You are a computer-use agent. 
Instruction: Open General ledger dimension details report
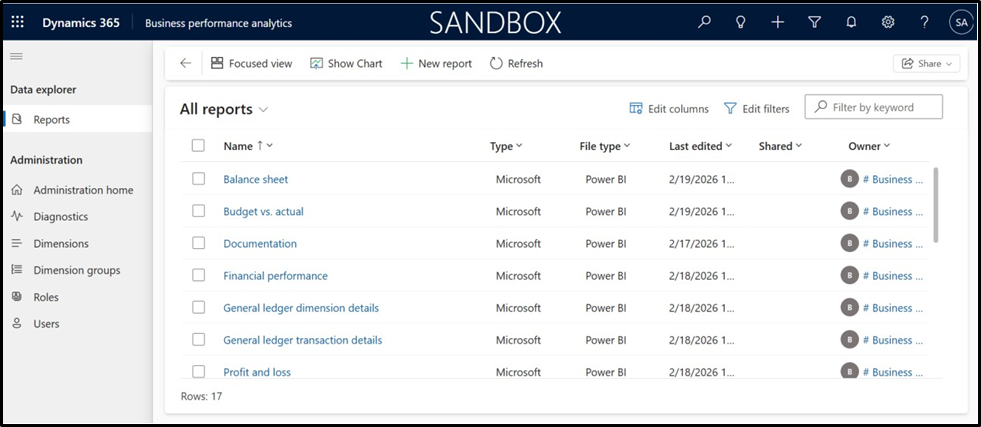pyautogui.click(x=301, y=308)
